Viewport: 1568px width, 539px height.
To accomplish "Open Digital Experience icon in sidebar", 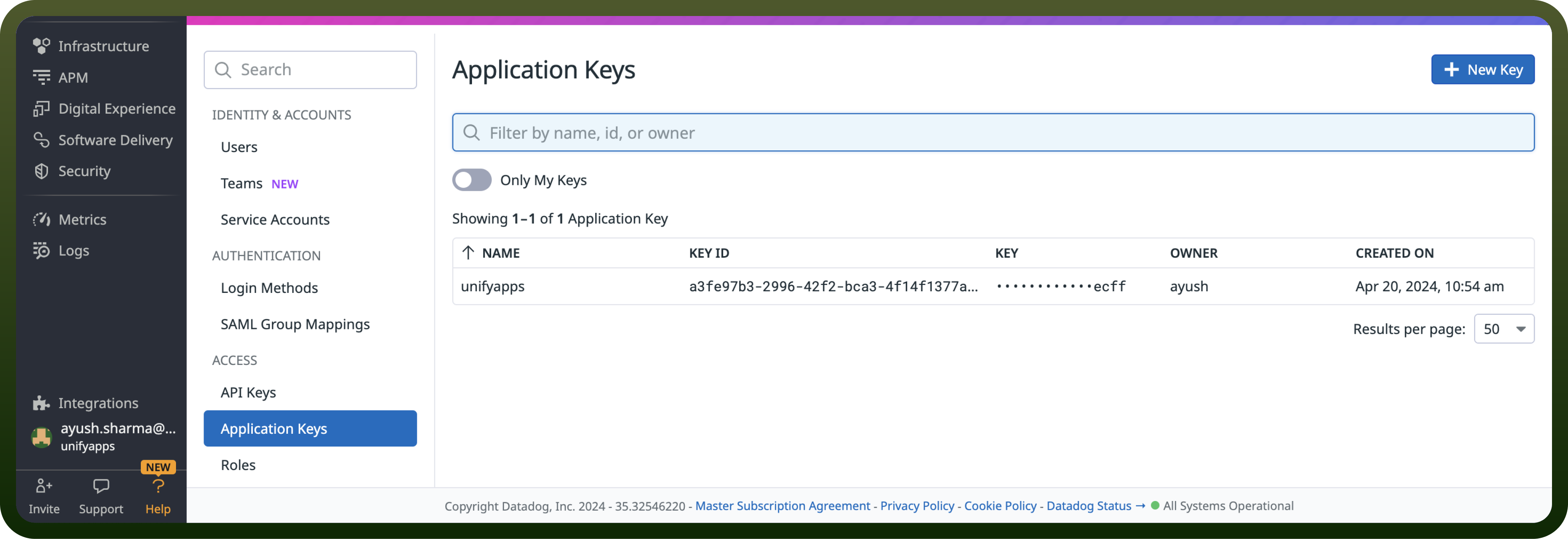I will [x=41, y=108].
